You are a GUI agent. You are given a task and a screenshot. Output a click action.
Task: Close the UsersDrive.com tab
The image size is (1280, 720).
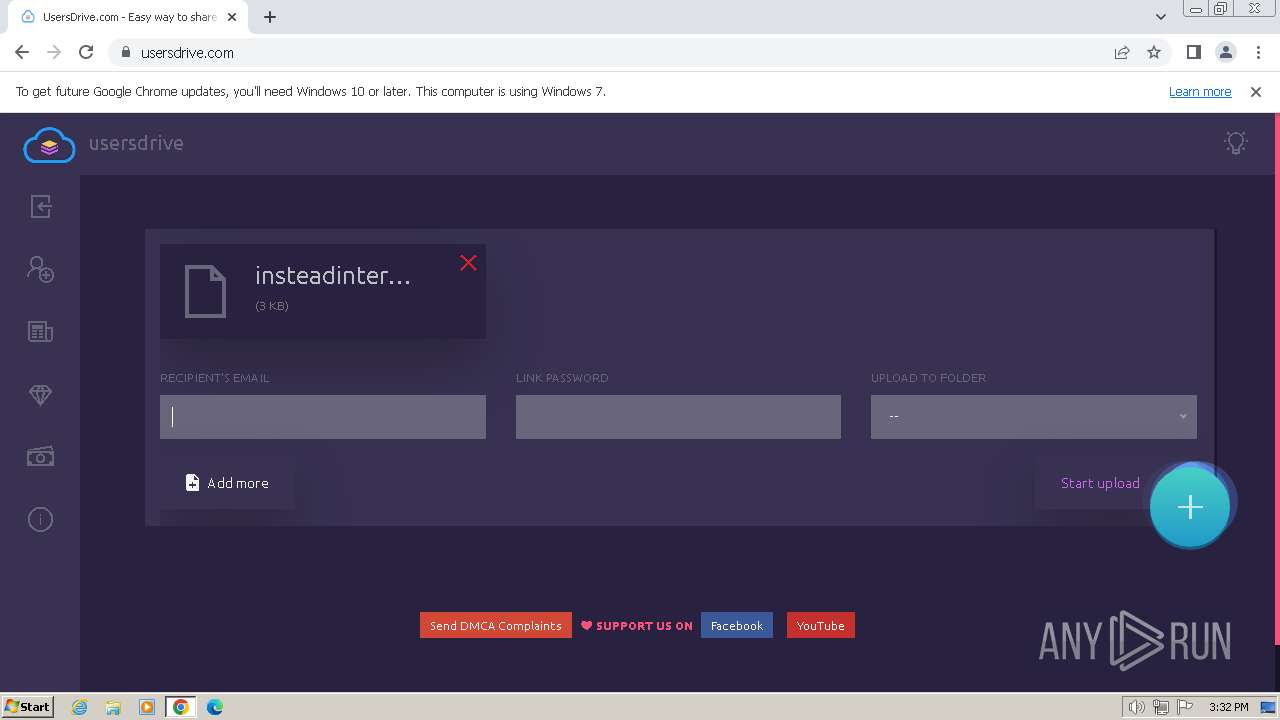click(233, 17)
